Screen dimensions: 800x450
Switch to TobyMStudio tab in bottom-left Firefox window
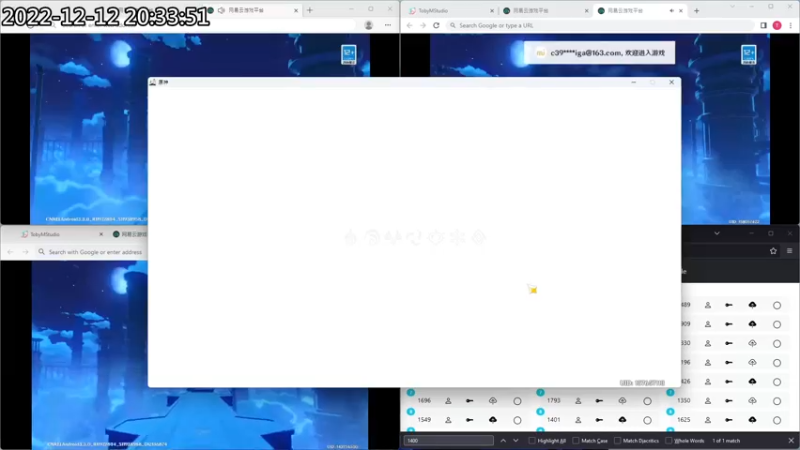(61, 234)
